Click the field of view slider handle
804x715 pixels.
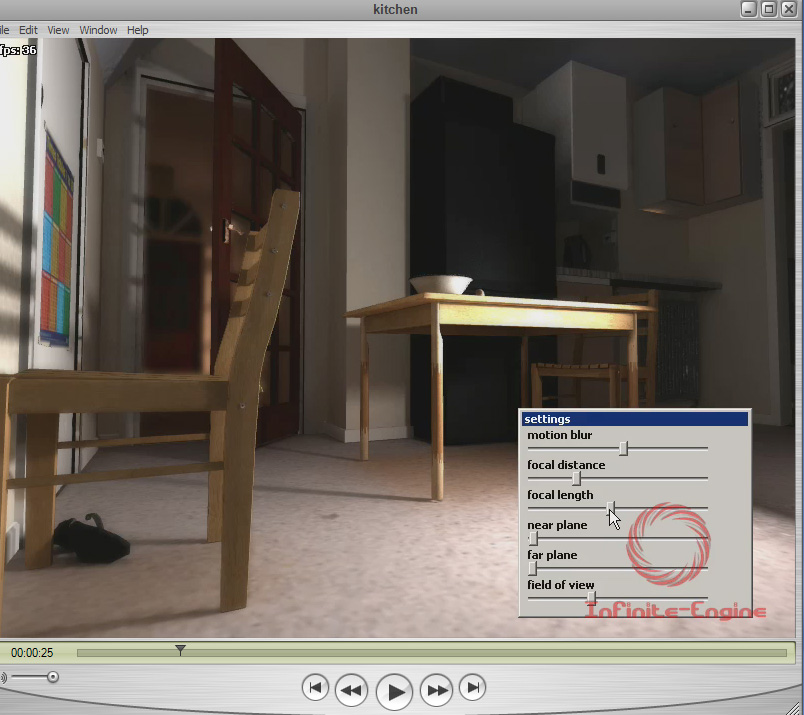pos(591,598)
